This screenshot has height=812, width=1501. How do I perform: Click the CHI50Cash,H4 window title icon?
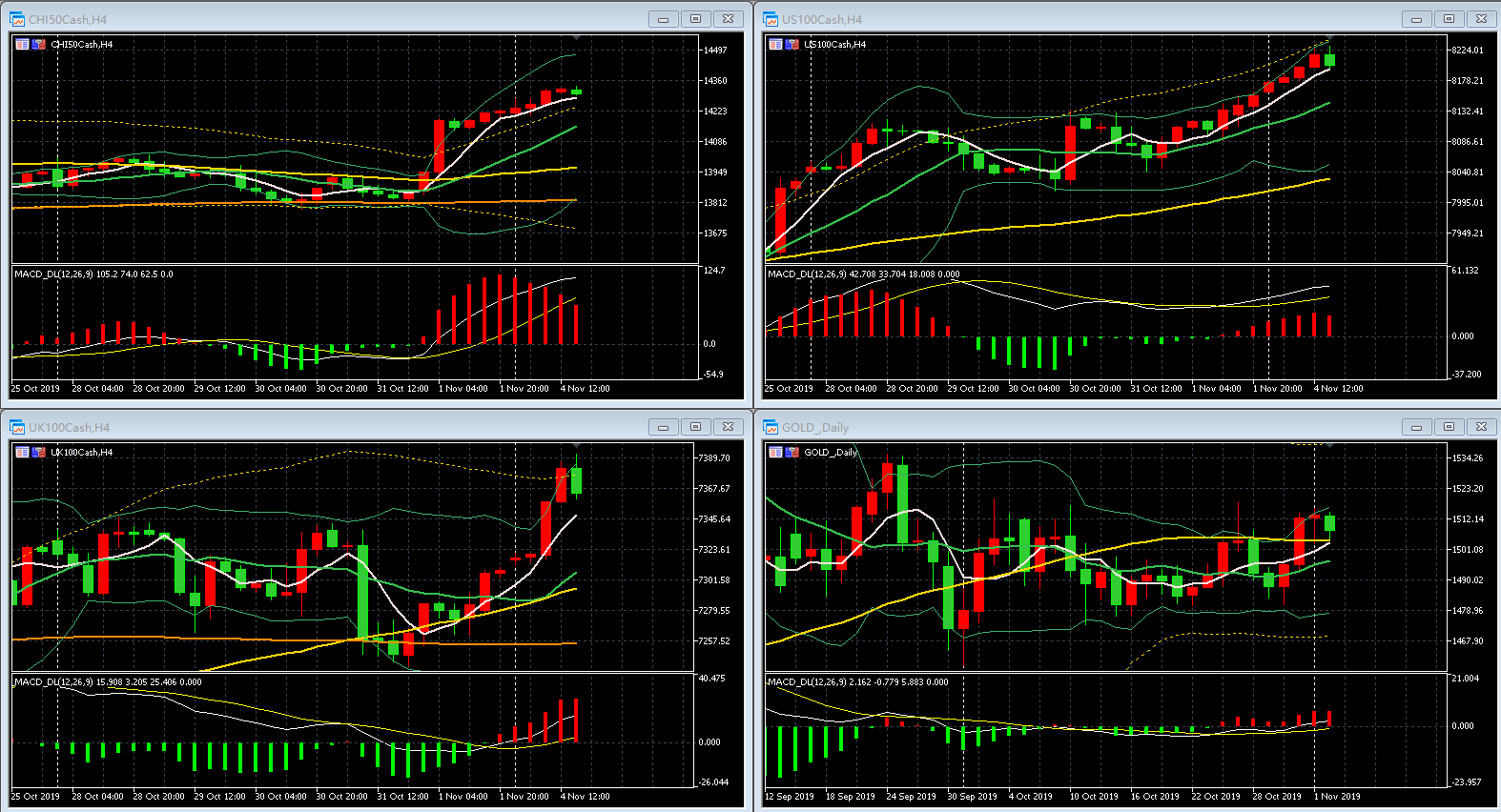[x=17, y=19]
